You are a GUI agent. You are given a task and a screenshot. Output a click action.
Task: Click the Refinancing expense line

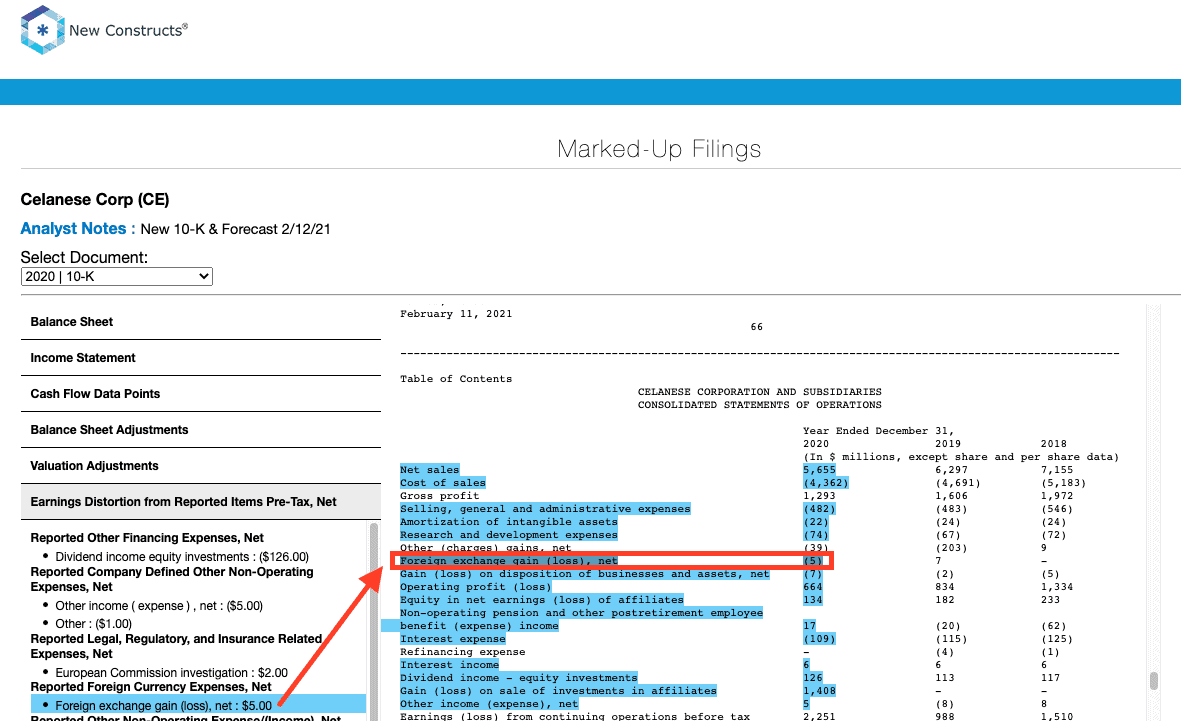(462, 652)
